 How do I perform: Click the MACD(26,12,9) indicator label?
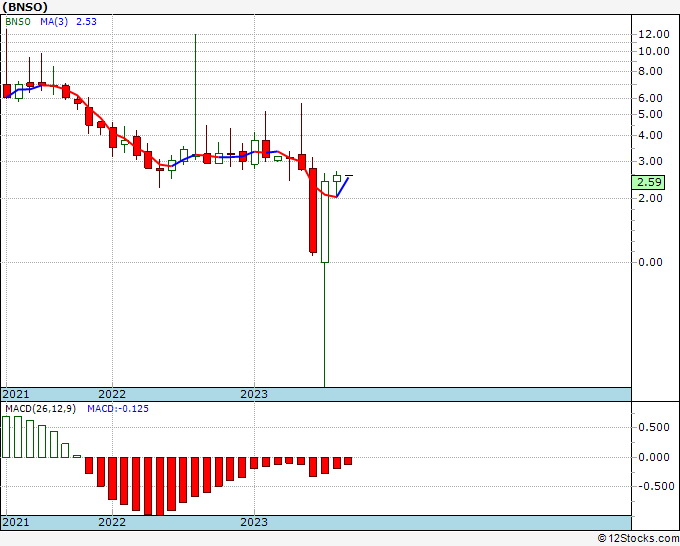pyautogui.click(x=40, y=409)
